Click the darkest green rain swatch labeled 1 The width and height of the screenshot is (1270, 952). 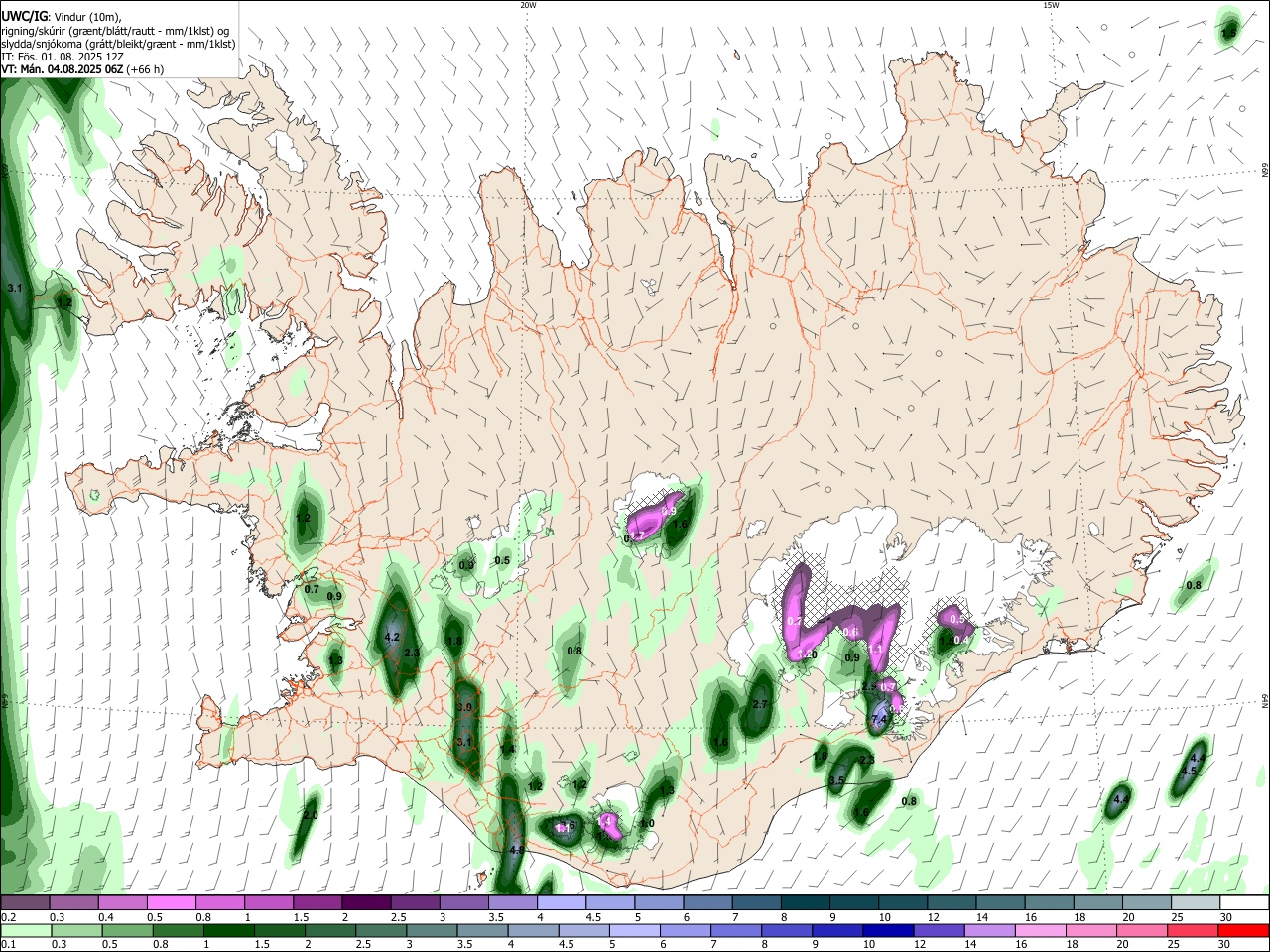[x=228, y=931]
